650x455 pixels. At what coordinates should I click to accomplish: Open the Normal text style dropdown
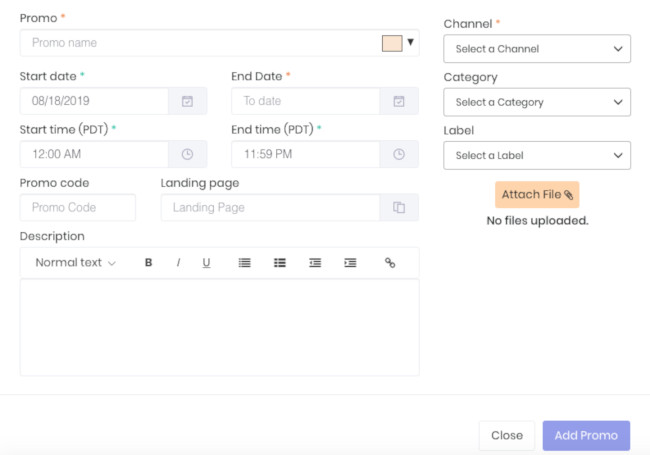[x=76, y=263]
